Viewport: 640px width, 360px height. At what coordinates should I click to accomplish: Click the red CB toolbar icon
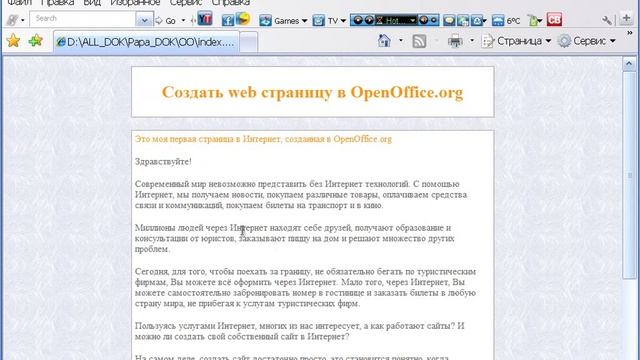[x=554, y=20]
